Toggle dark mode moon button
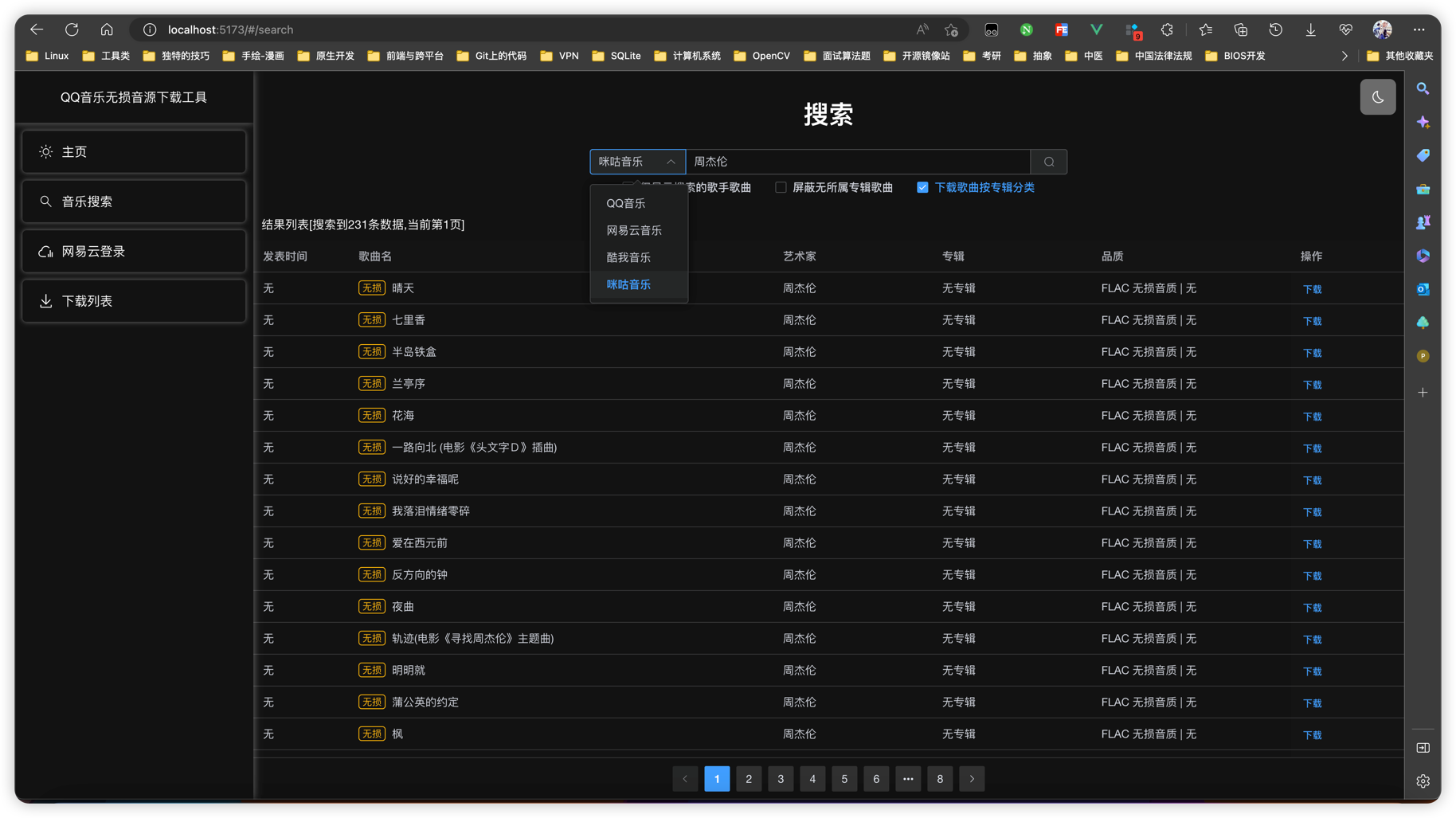 tap(1377, 97)
